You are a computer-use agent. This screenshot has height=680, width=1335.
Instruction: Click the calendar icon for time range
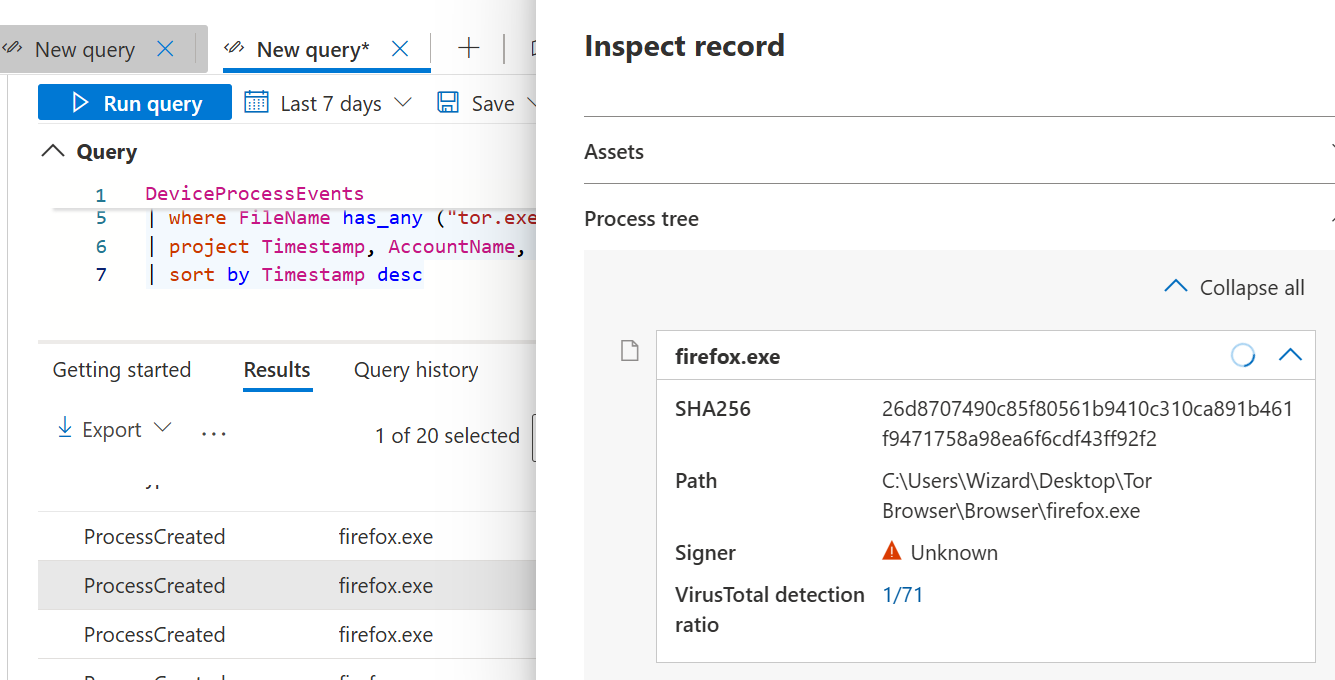point(257,102)
